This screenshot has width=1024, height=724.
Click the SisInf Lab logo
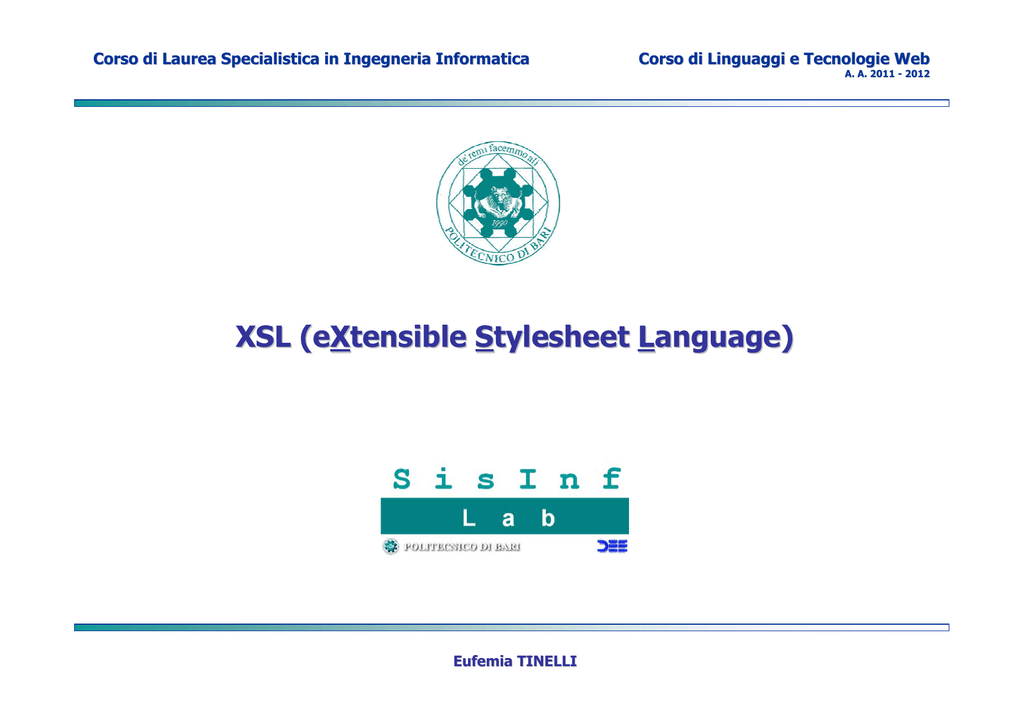point(505,511)
